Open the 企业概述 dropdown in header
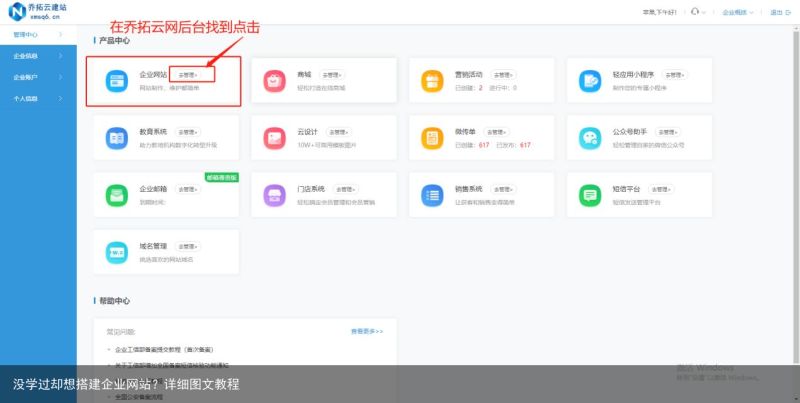 pyautogui.click(x=738, y=12)
